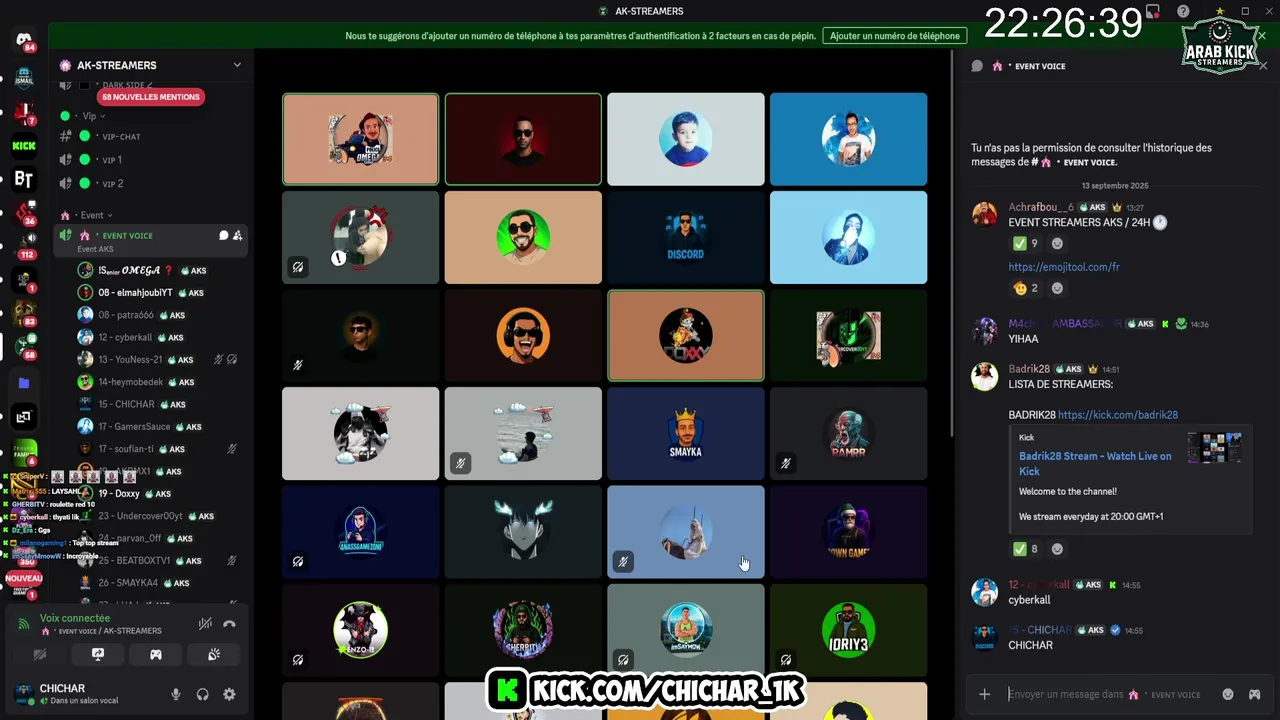Open apps launcher icon in message box
The height and width of the screenshot is (720, 1280).
[x=1254, y=694]
